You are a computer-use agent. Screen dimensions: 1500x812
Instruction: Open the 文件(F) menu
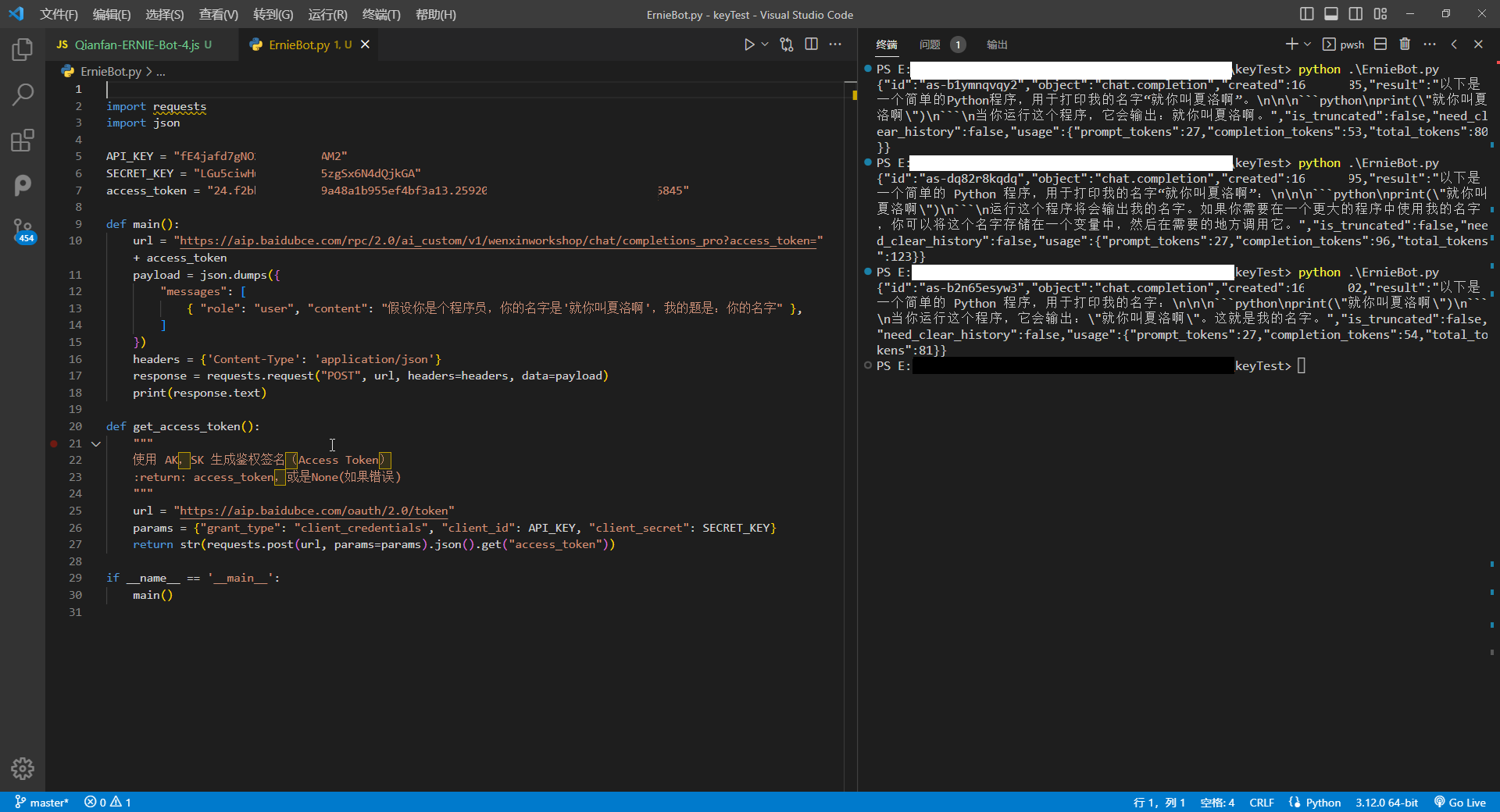59,14
